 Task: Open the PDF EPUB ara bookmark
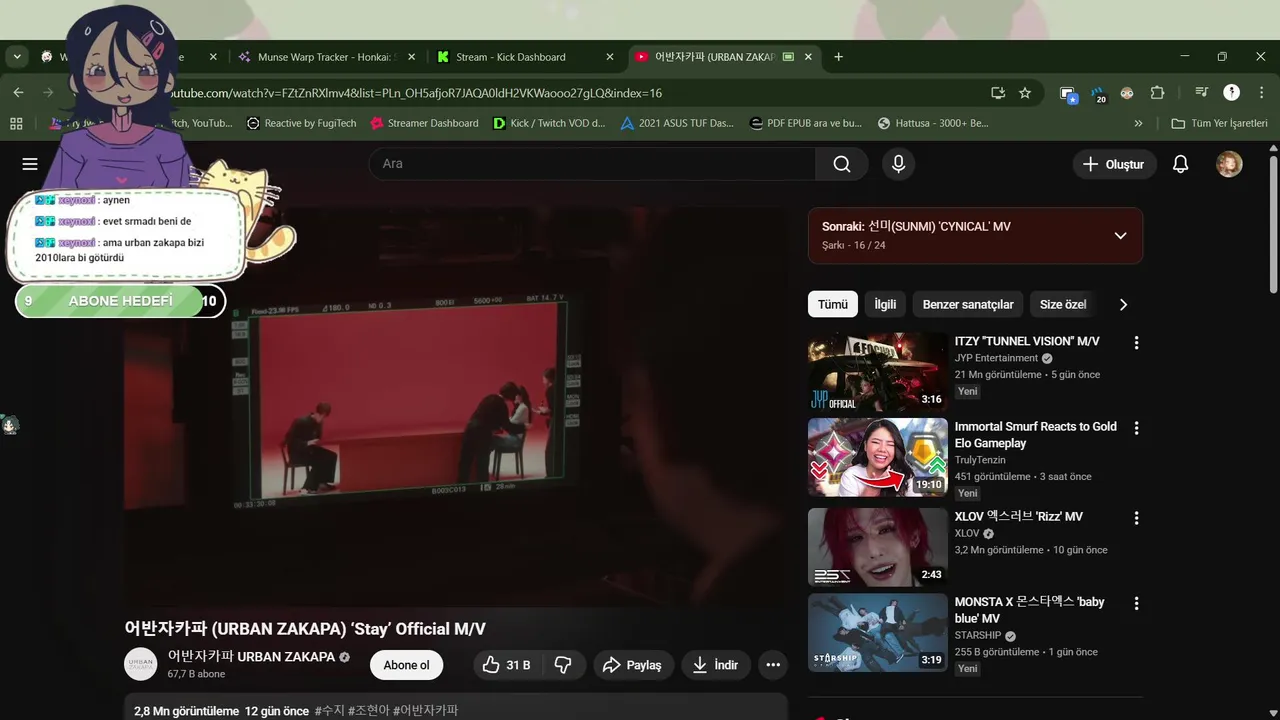pos(806,123)
